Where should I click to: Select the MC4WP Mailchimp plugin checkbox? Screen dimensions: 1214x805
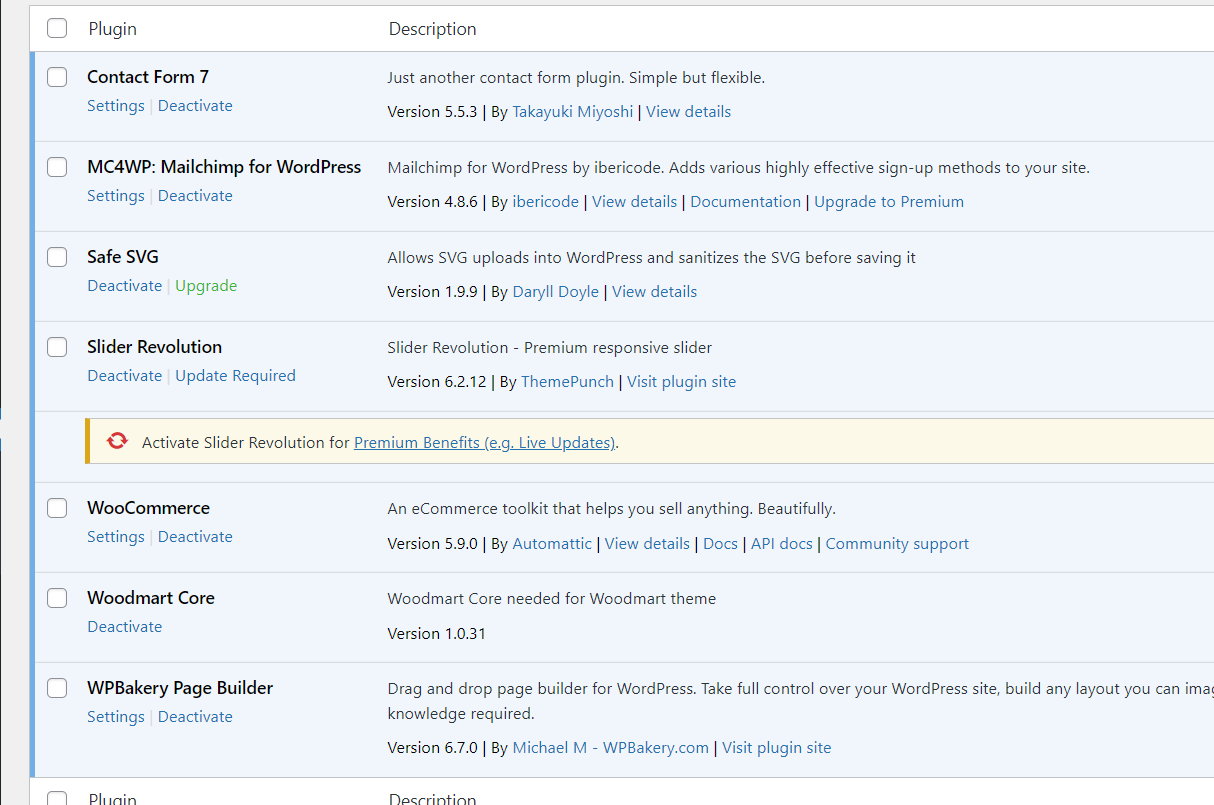pos(57,167)
